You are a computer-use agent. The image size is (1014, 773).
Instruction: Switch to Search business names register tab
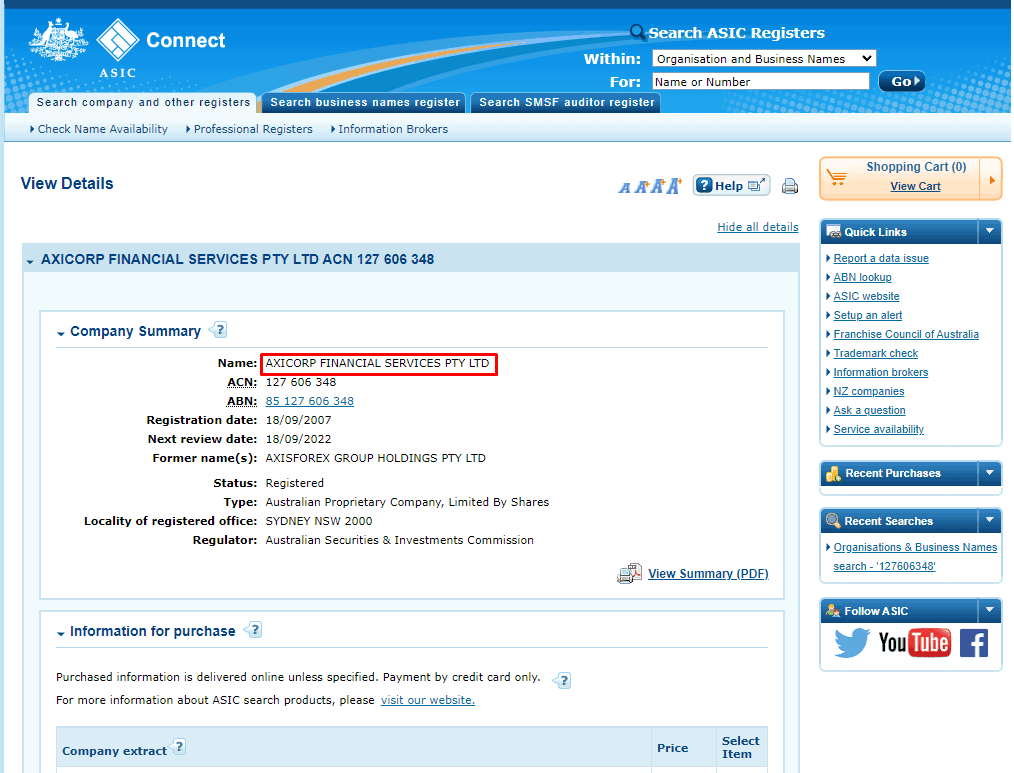pos(365,102)
